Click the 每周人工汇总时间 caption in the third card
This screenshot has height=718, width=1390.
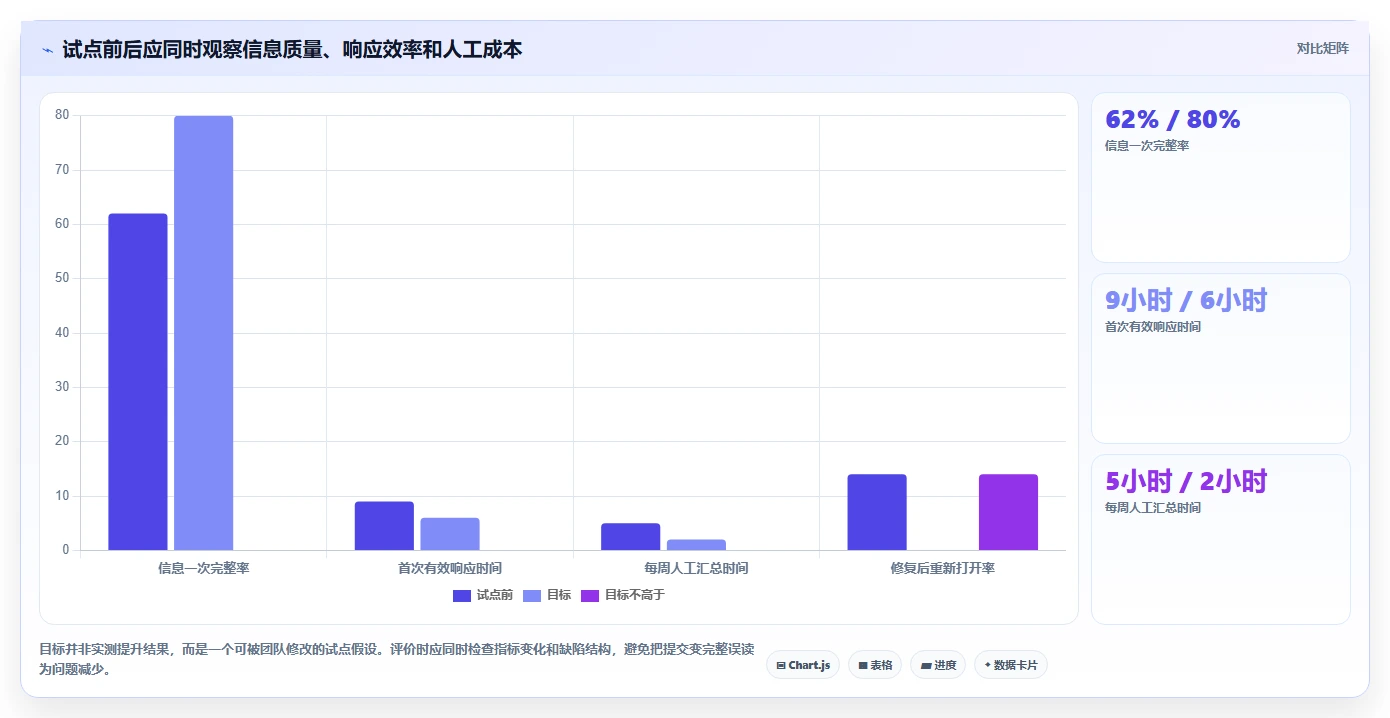[x=1153, y=508]
